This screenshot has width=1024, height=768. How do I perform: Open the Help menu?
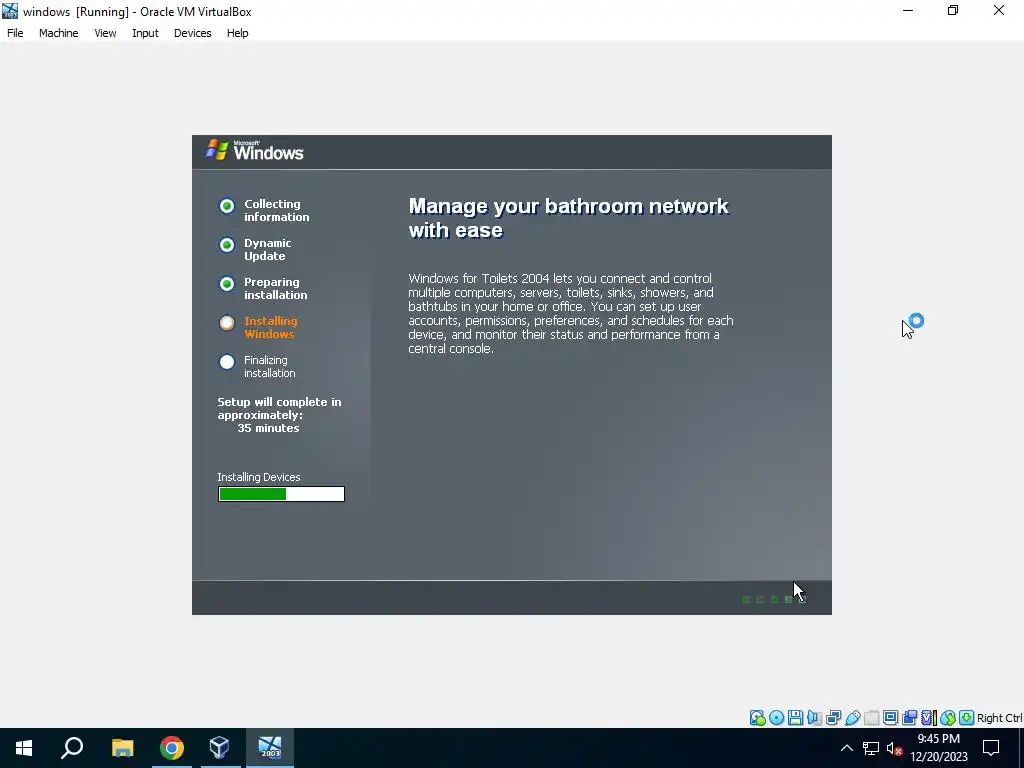click(x=237, y=33)
